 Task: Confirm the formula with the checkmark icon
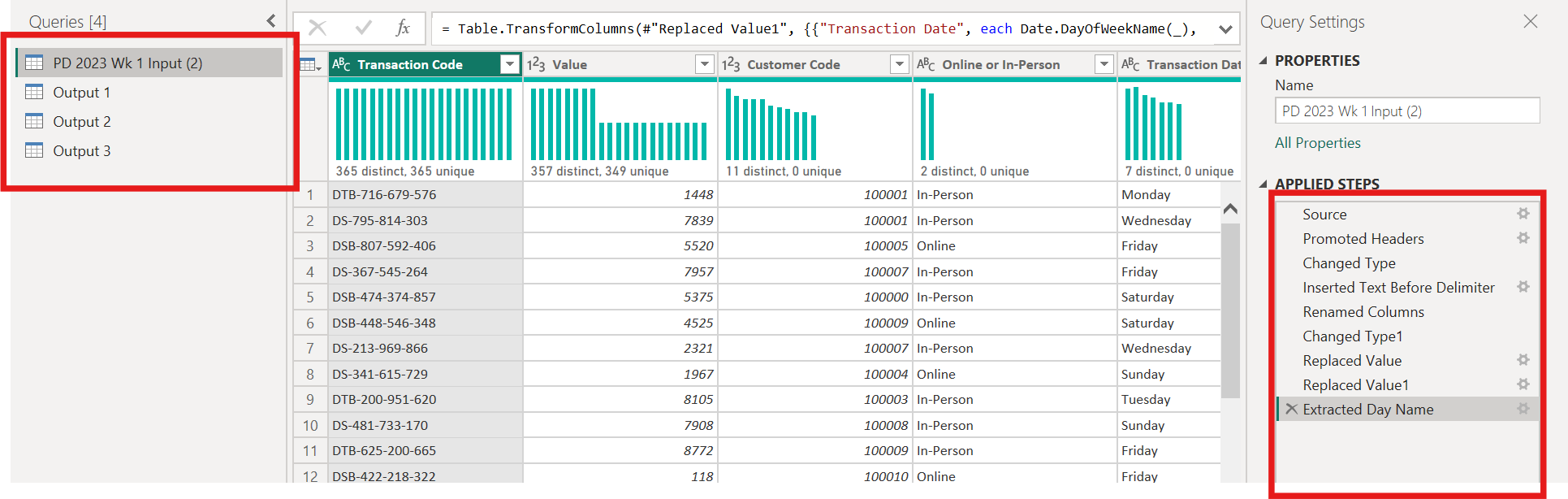(363, 28)
